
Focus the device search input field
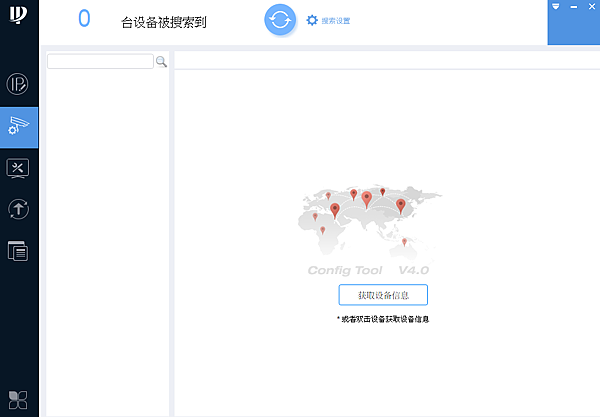100,61
